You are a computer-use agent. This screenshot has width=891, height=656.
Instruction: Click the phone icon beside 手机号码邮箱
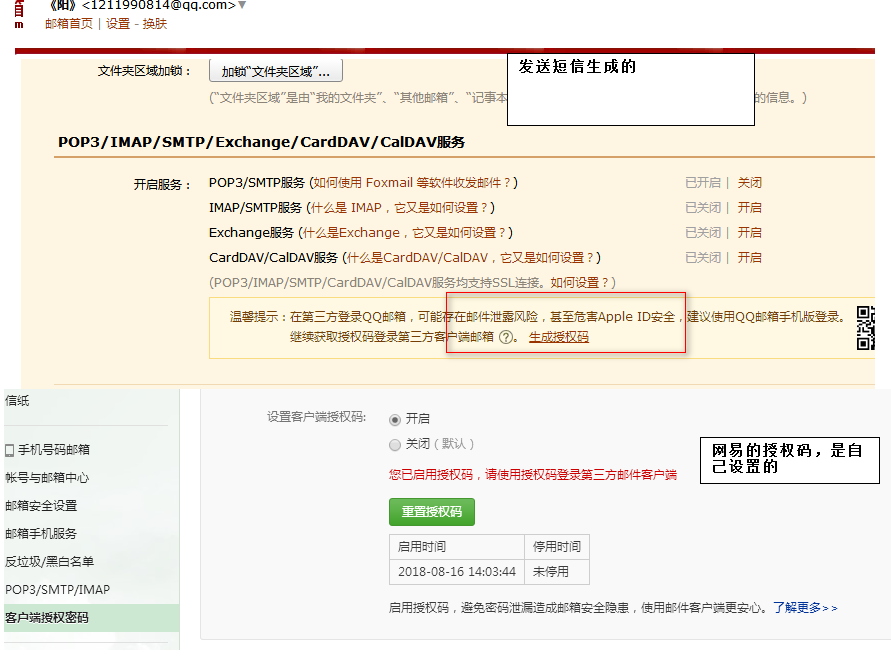click(x=9, y=451)
